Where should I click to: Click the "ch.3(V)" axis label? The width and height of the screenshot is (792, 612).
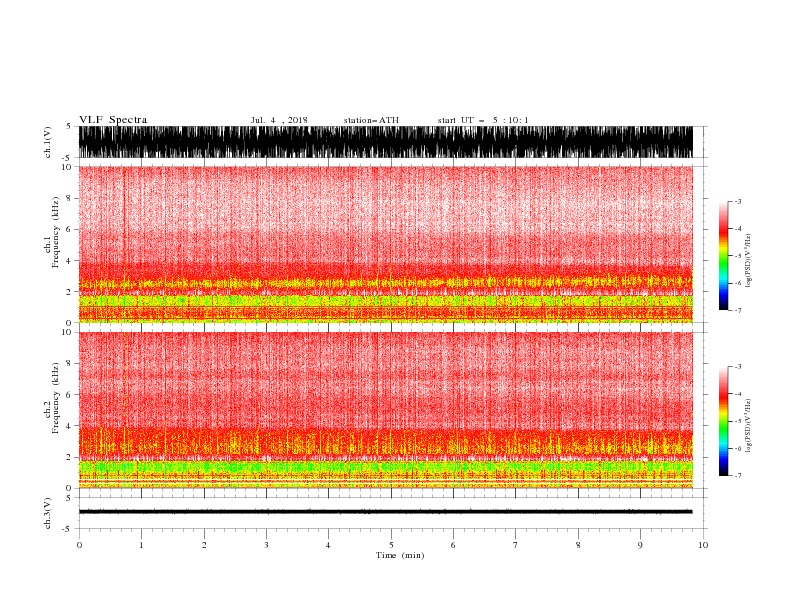48,513
